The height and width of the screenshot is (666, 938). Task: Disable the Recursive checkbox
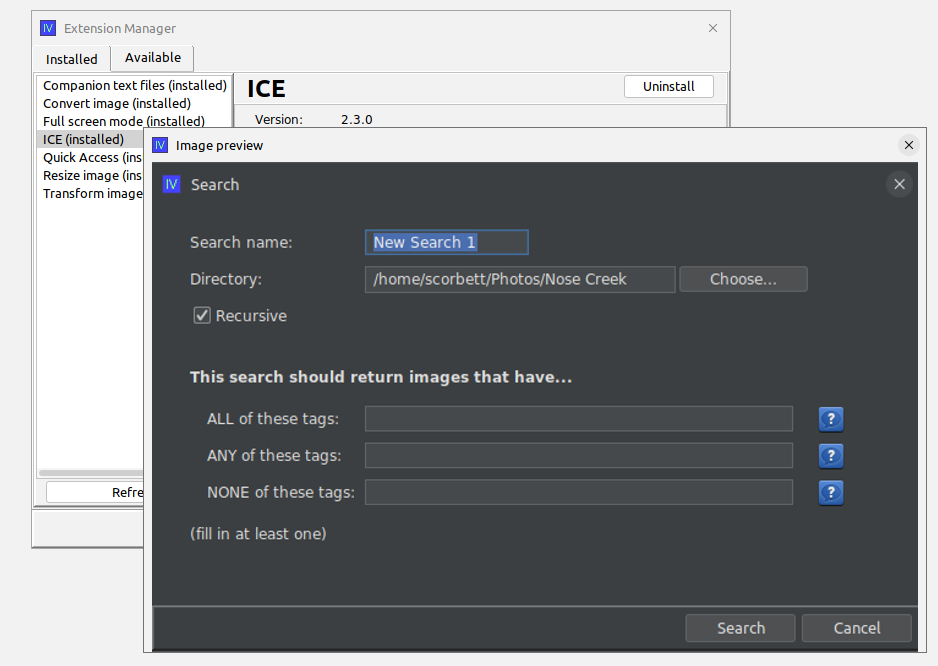(x=201, y=315)
